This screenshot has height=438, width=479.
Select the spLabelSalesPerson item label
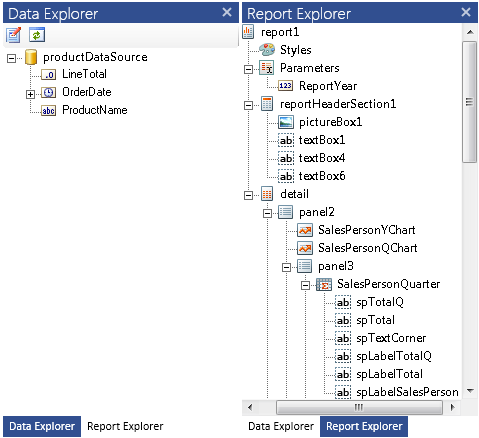[407, 392]
